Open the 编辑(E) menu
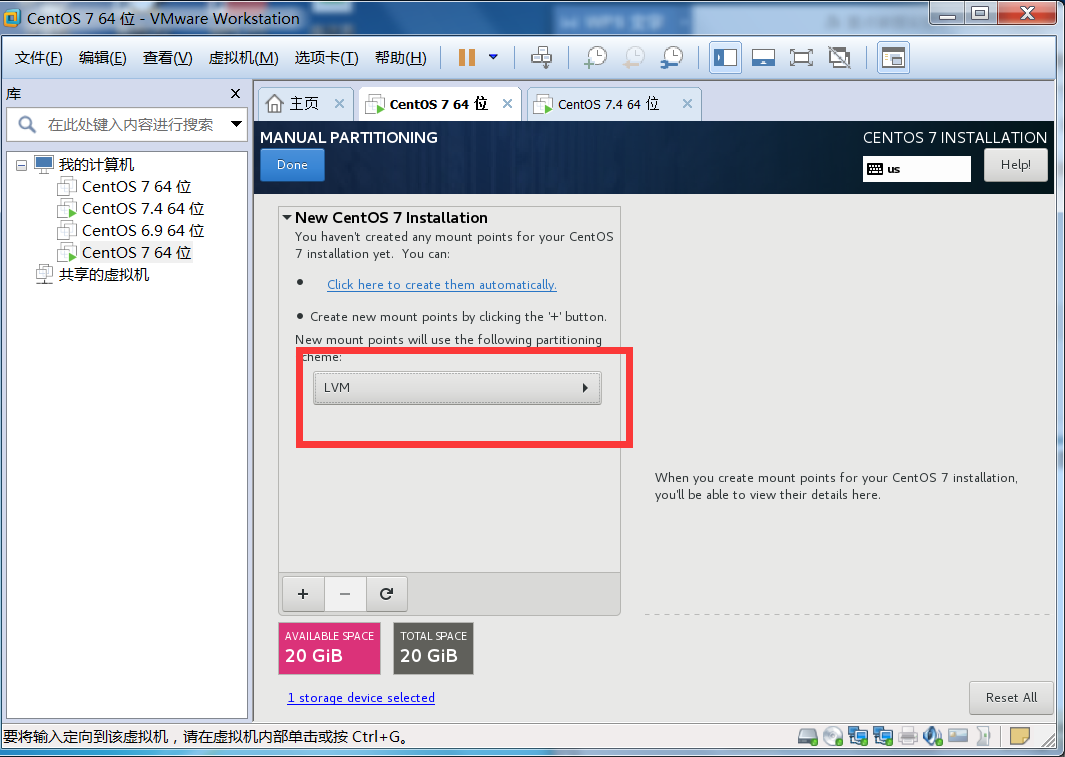 tap(103, 58)
